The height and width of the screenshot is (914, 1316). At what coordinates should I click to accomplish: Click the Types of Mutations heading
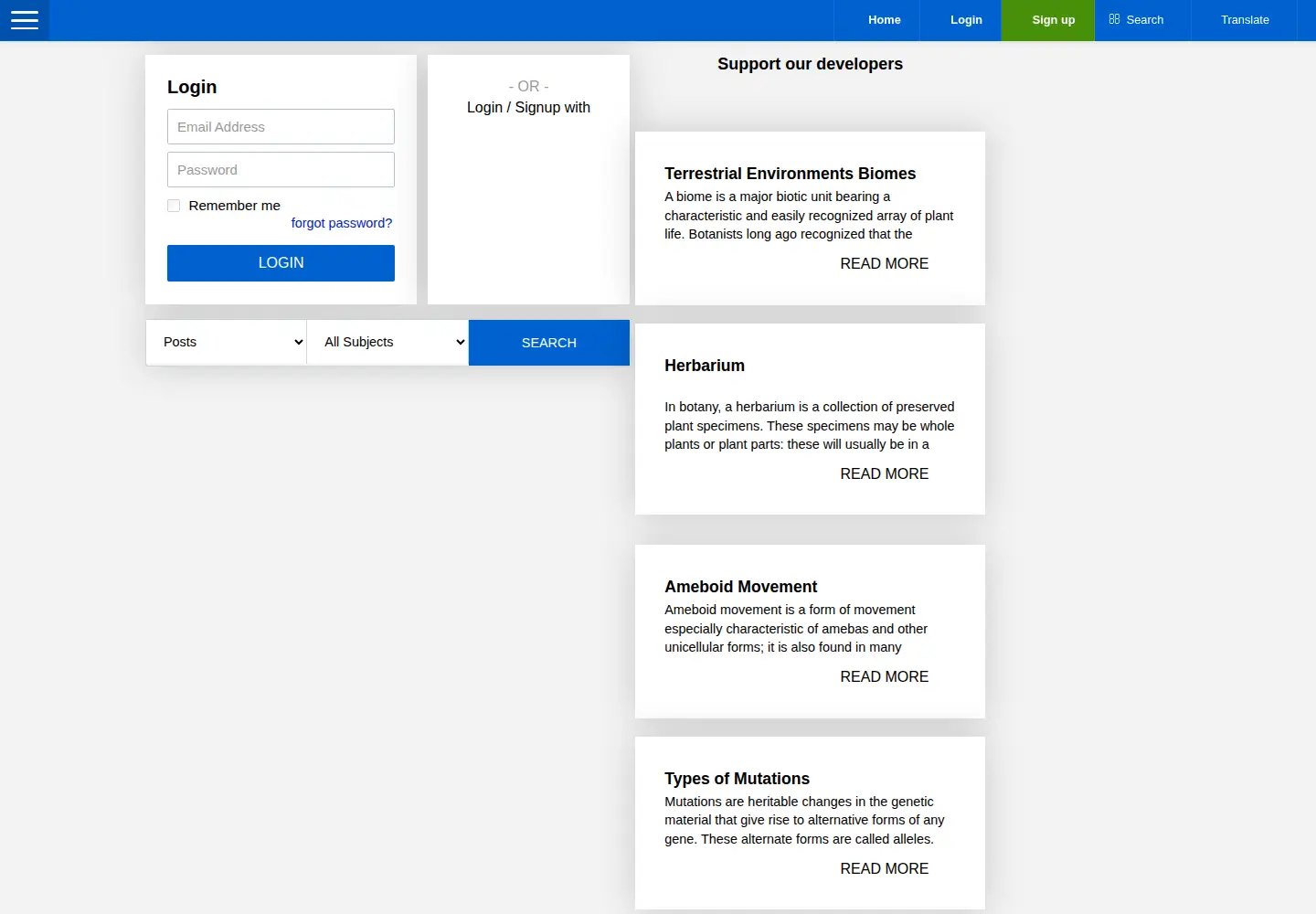(x=737, y=779)
